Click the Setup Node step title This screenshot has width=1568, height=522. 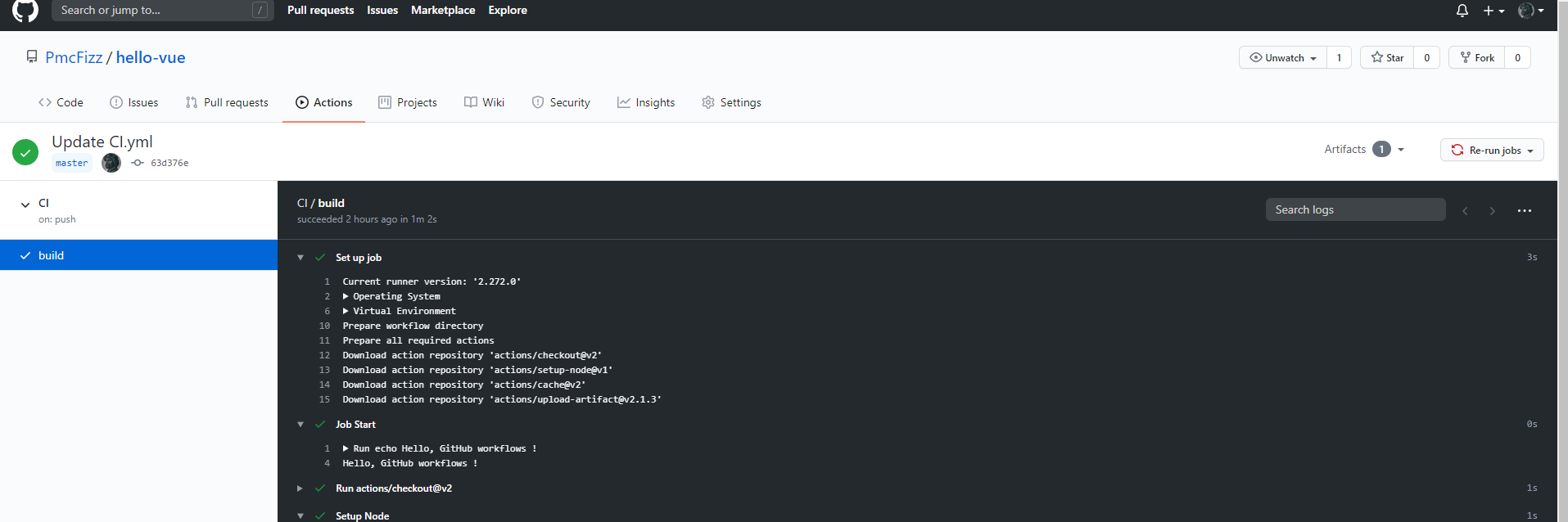click(x=362, y=516)
